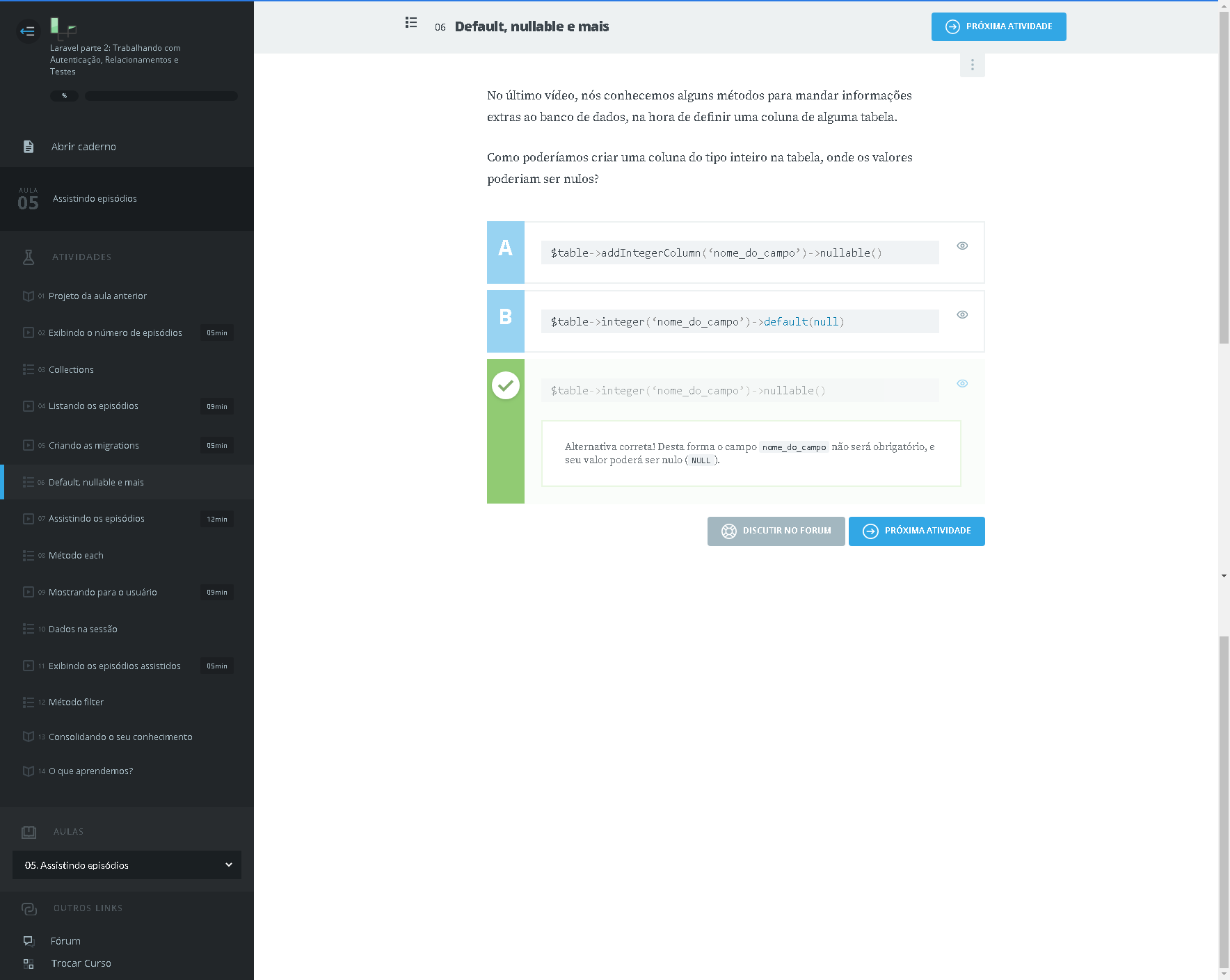Click the course logo thumbnail
1230x980 pixels.
[63, 28]
